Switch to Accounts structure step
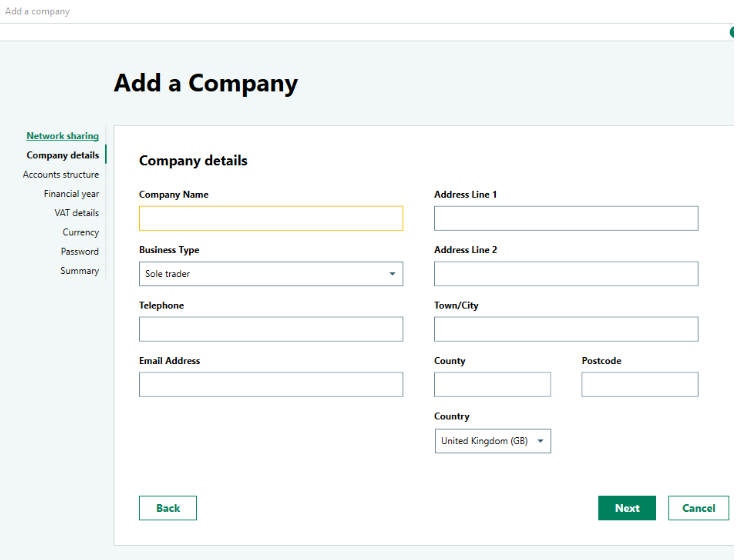The width and height of the screenshot is (736, 560). pyautogui.click(x=61, y=175)
